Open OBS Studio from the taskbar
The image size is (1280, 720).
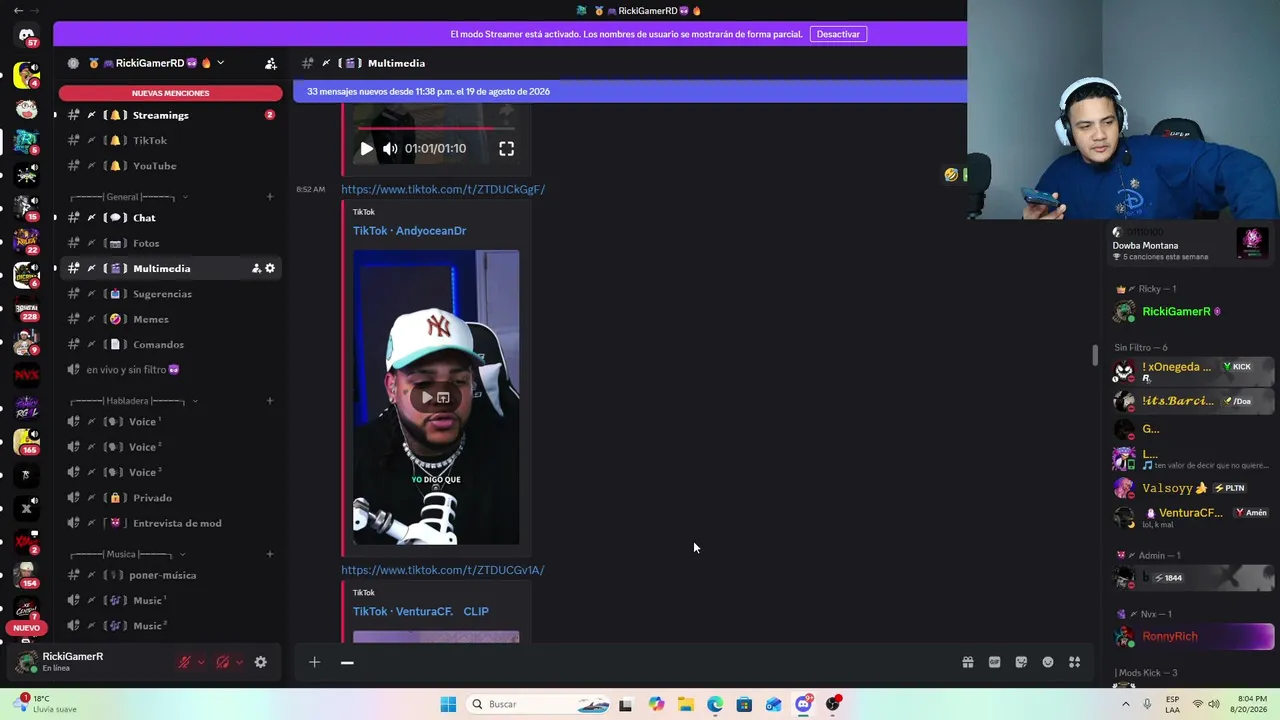tap(832, 704)
